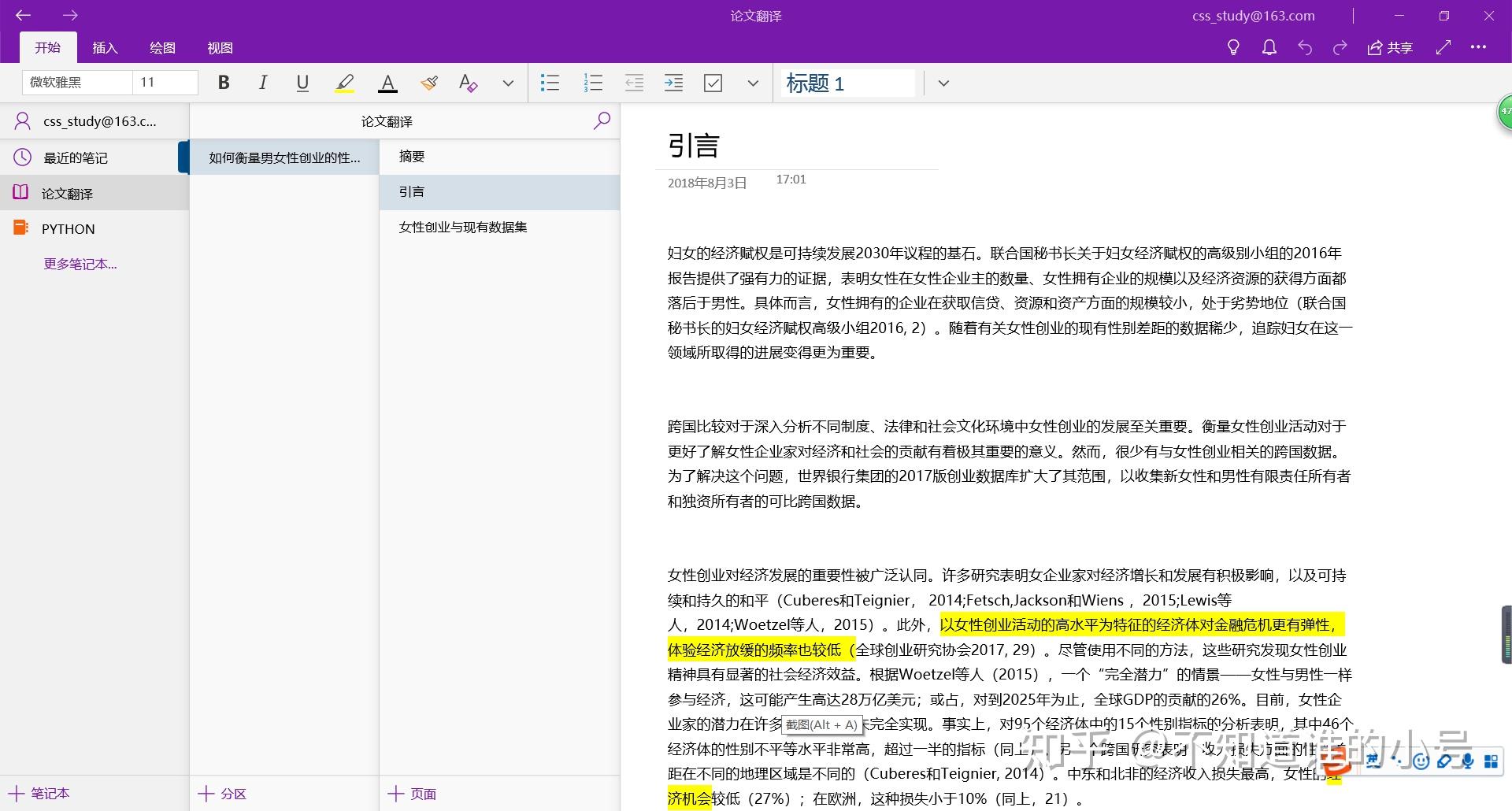Enter full screen mode icon
1512x811 pixels.
(1443, 47)
